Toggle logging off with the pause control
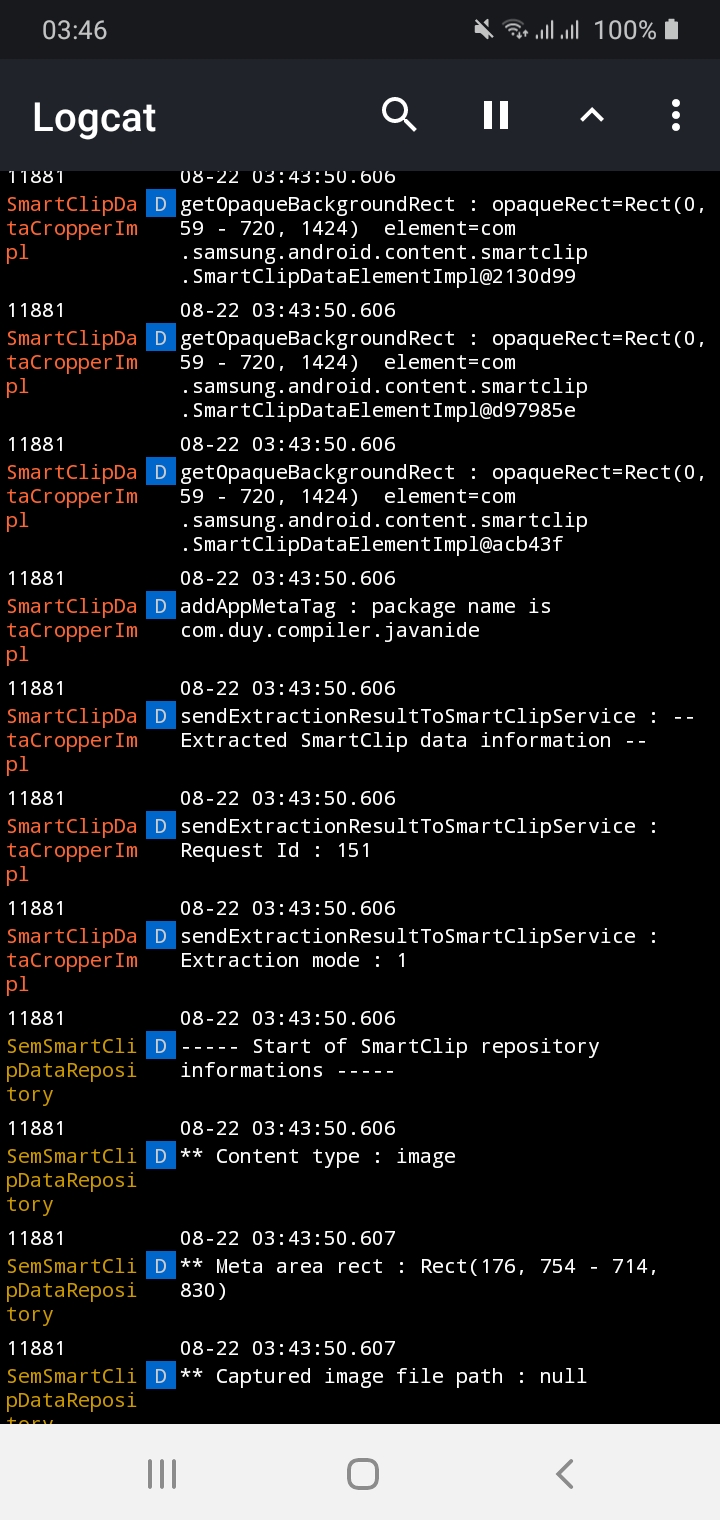The height and width of the screenshot is (1520, 720). 495,115
